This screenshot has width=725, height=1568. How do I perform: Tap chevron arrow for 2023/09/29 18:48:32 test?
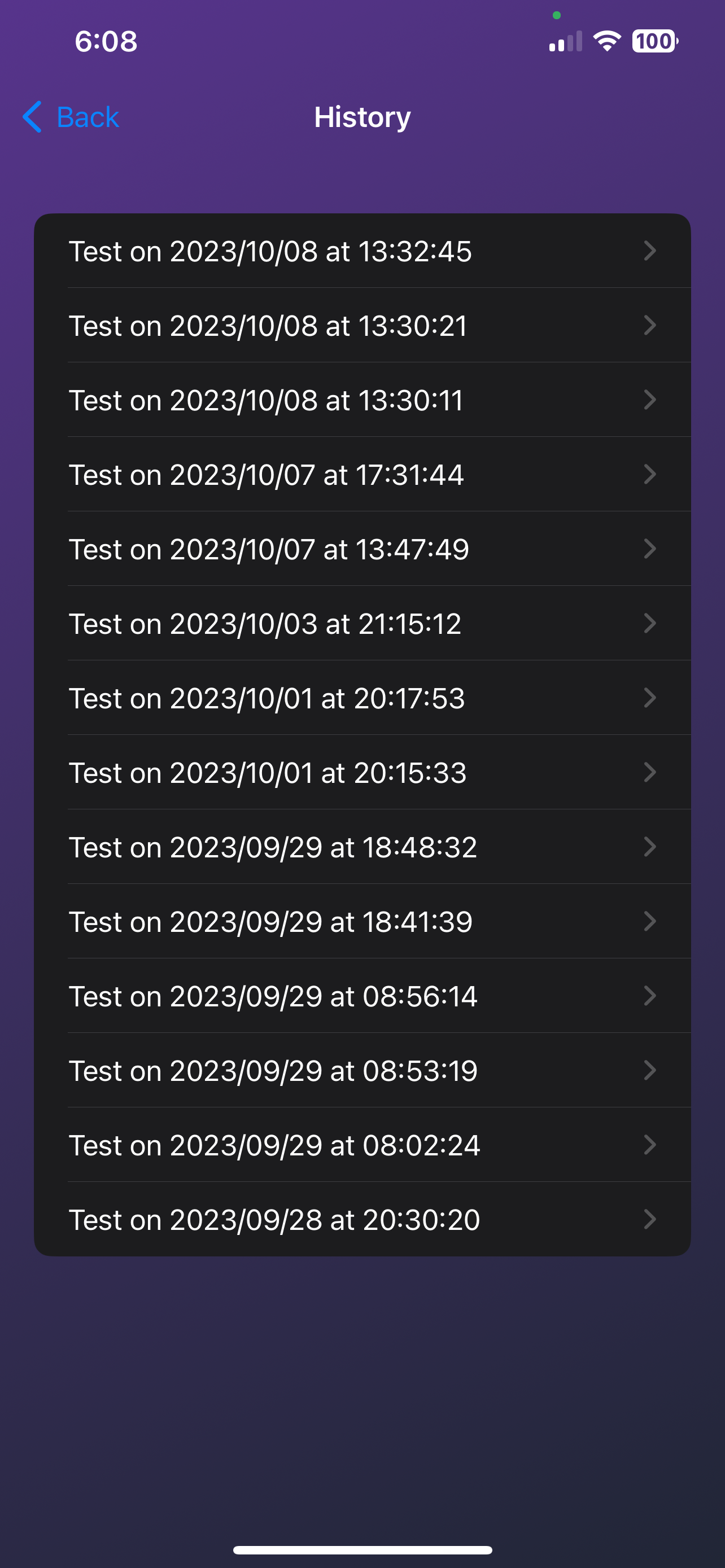point(649,847)
